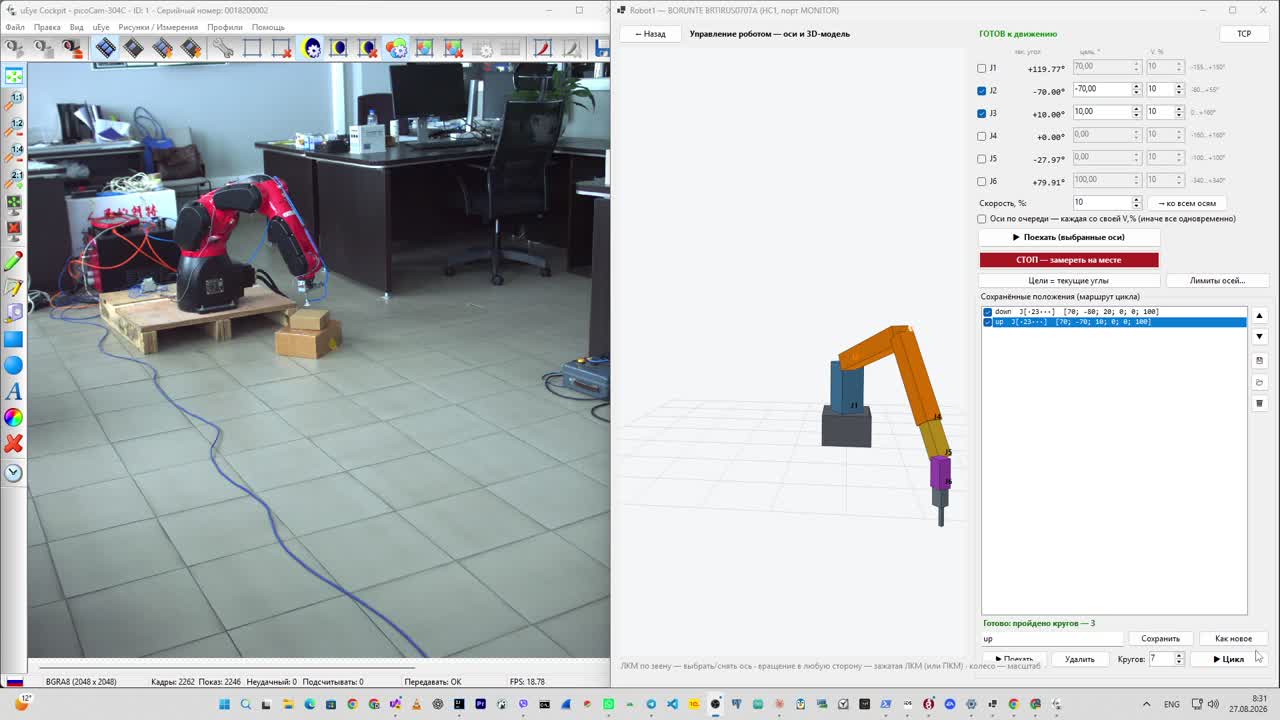
Task: Uncheck the J3 axis checkbox
Action: (x=982, y=113)
